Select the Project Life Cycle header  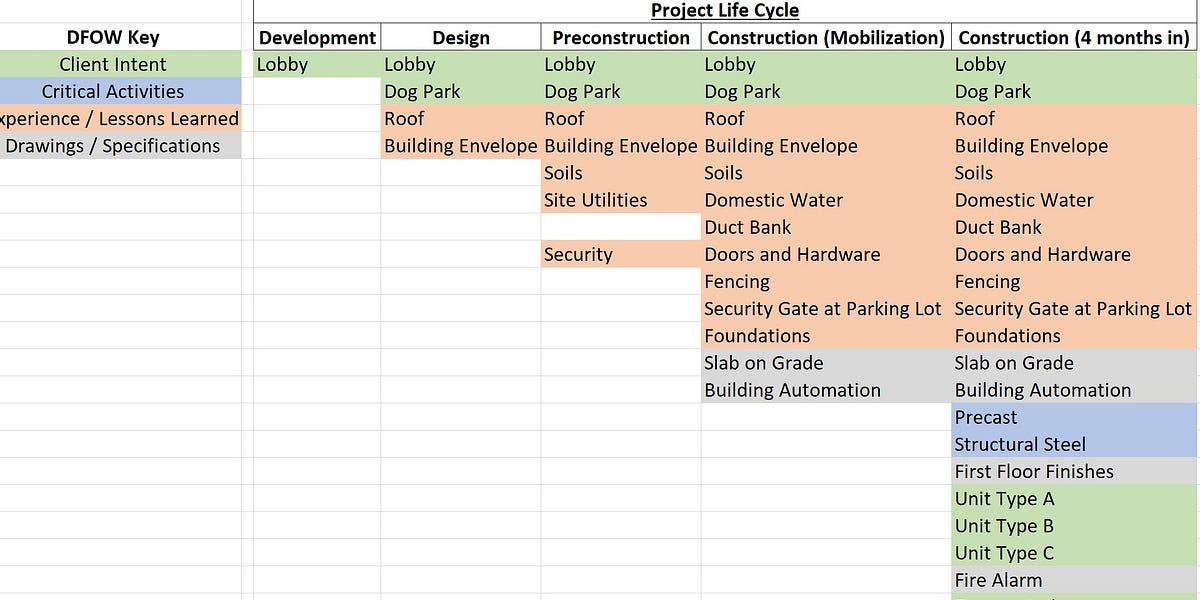tap(724, 11)
